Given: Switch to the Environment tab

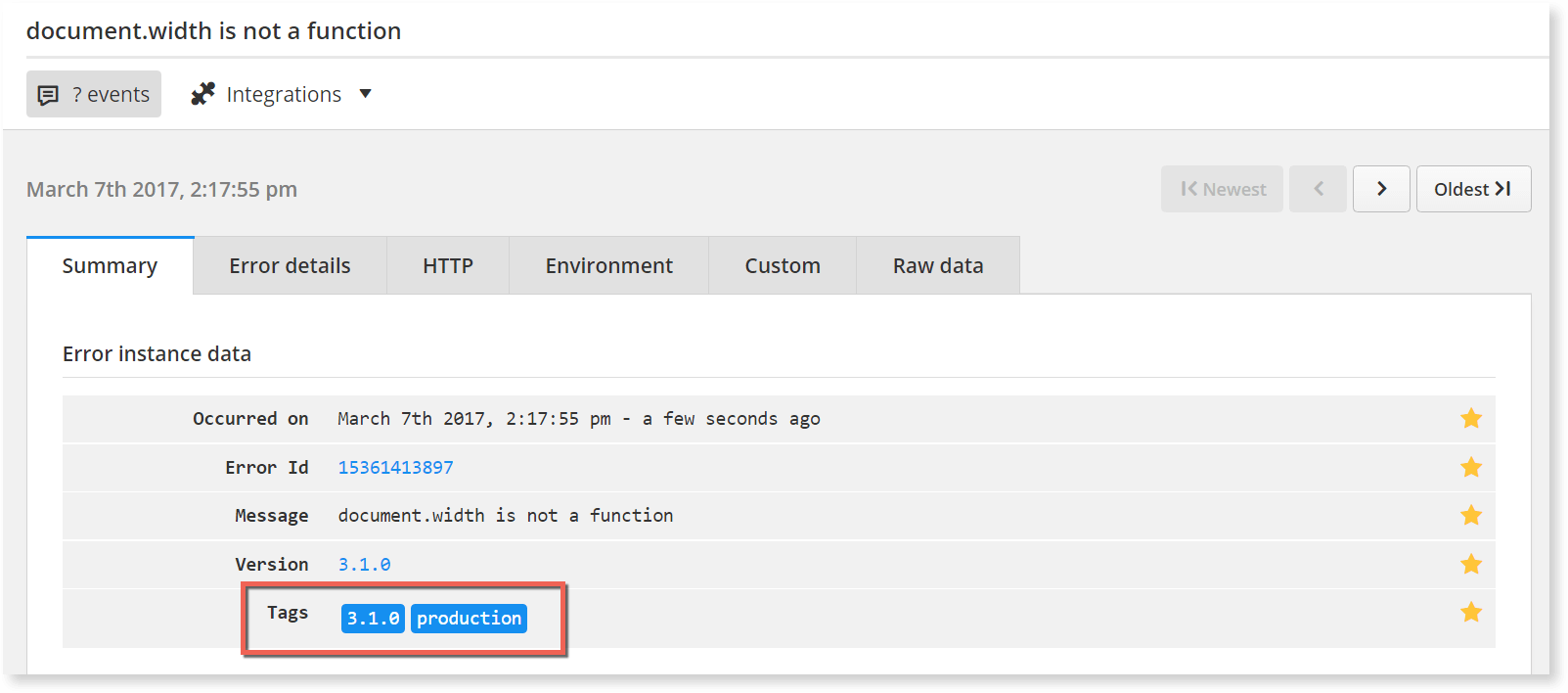Looking at the screenshot, I should pos(608,265).
